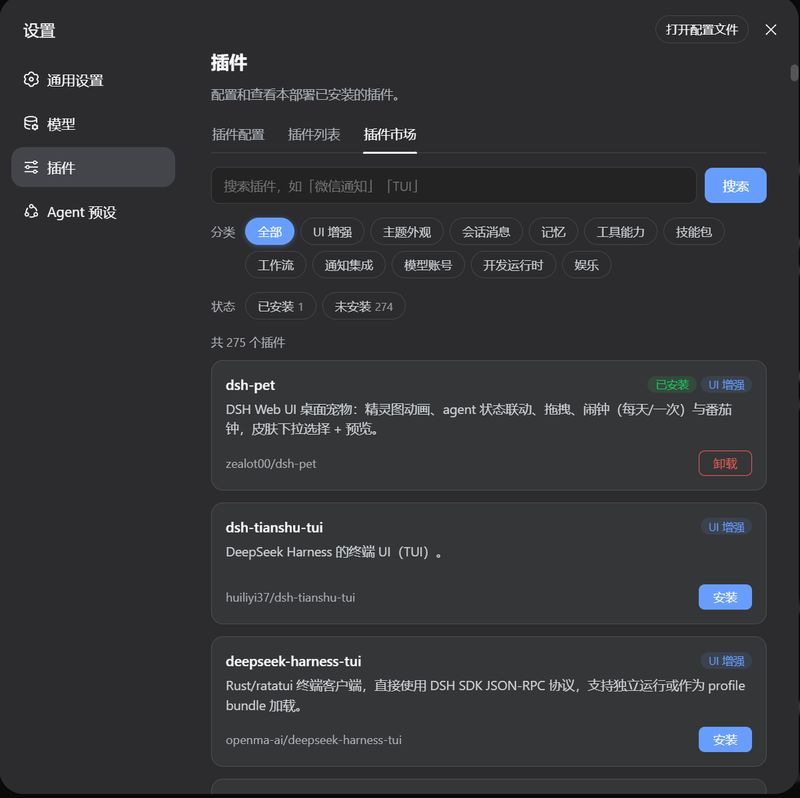Filter by 模型账号 category
Screen dimensions: 800x798
(x=428, y=265)
